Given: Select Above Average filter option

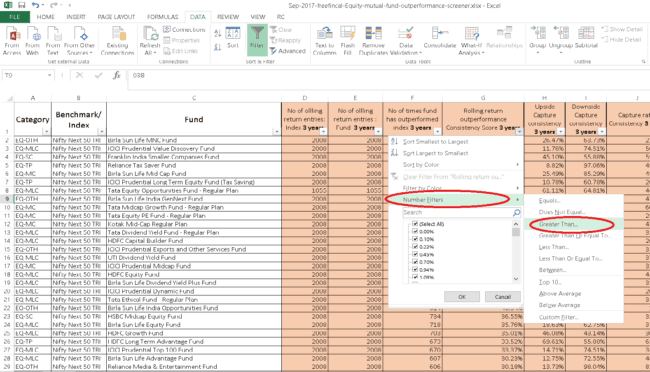Looking at the screenshot, I should tap(574, 293).
